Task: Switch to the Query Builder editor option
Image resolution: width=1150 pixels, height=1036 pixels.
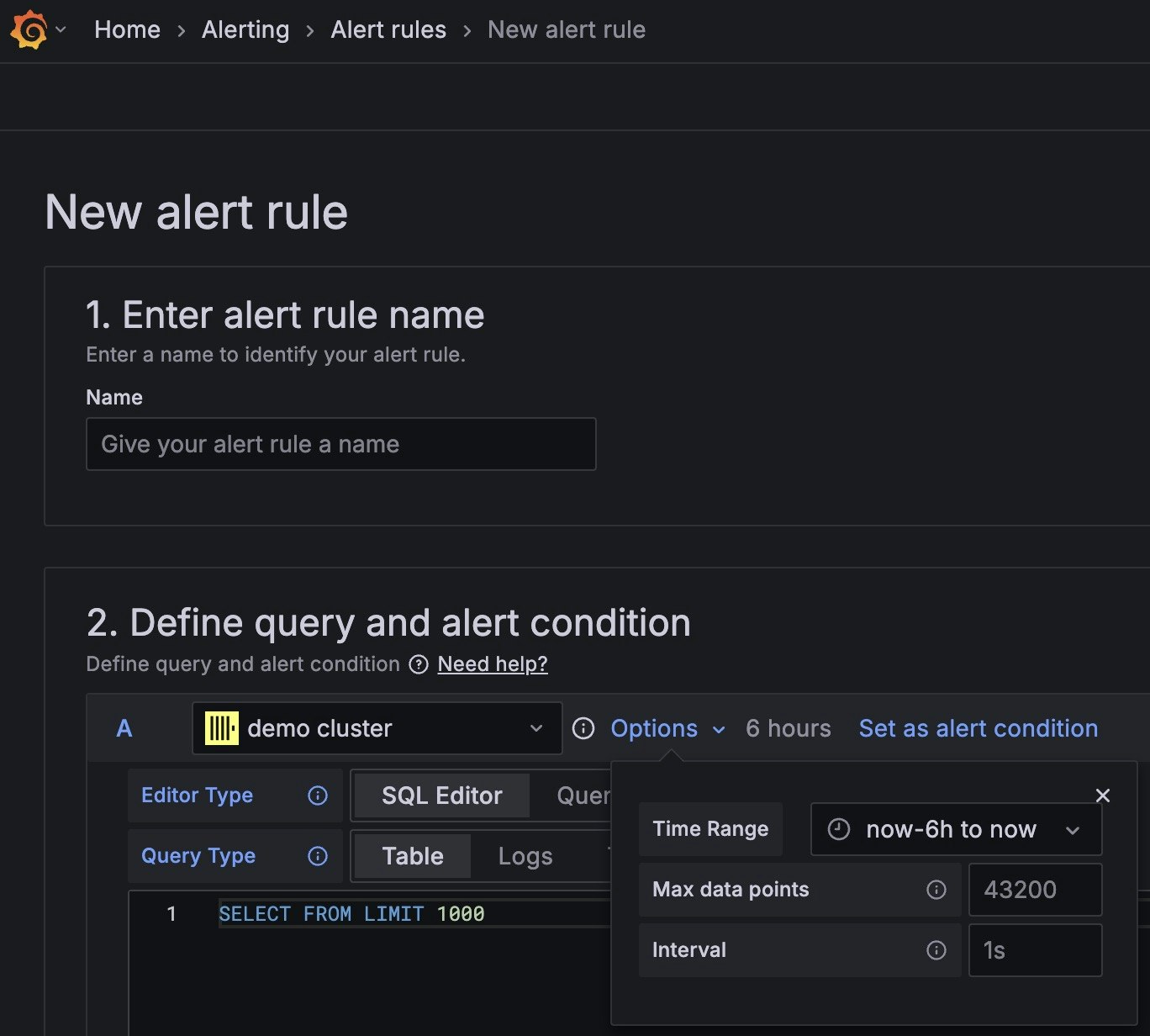Action: [583, 795]
